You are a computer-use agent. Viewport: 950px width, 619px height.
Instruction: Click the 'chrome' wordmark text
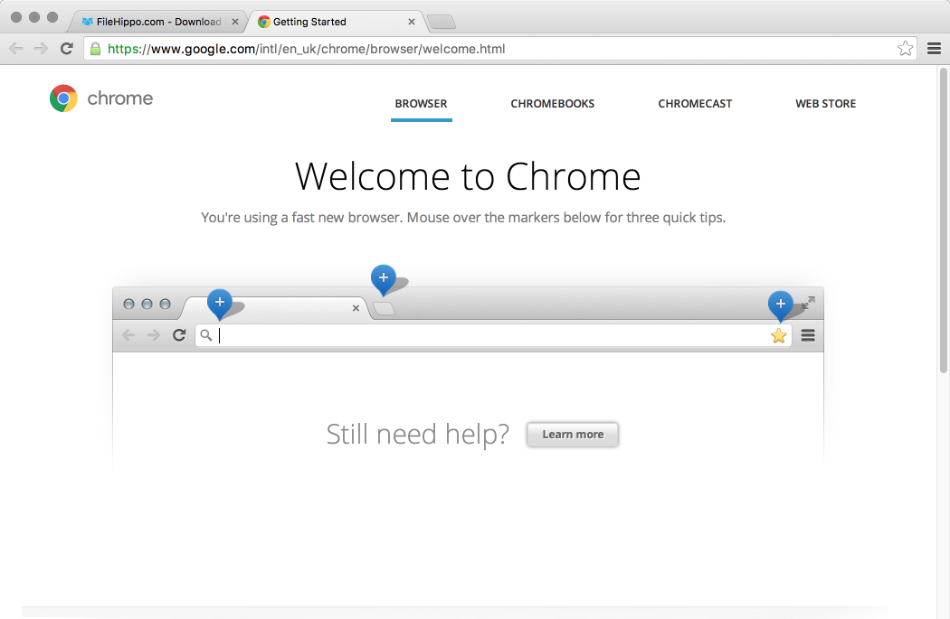[x=120, y=98]
